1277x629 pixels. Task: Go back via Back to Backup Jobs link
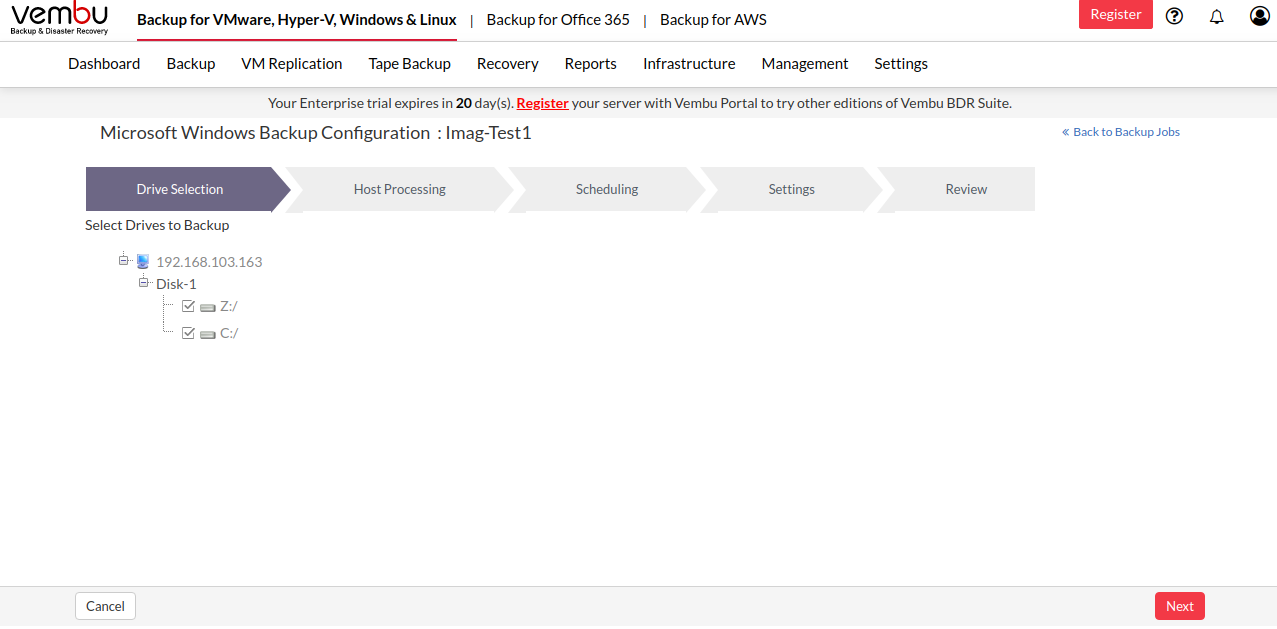coord(1121,132)
